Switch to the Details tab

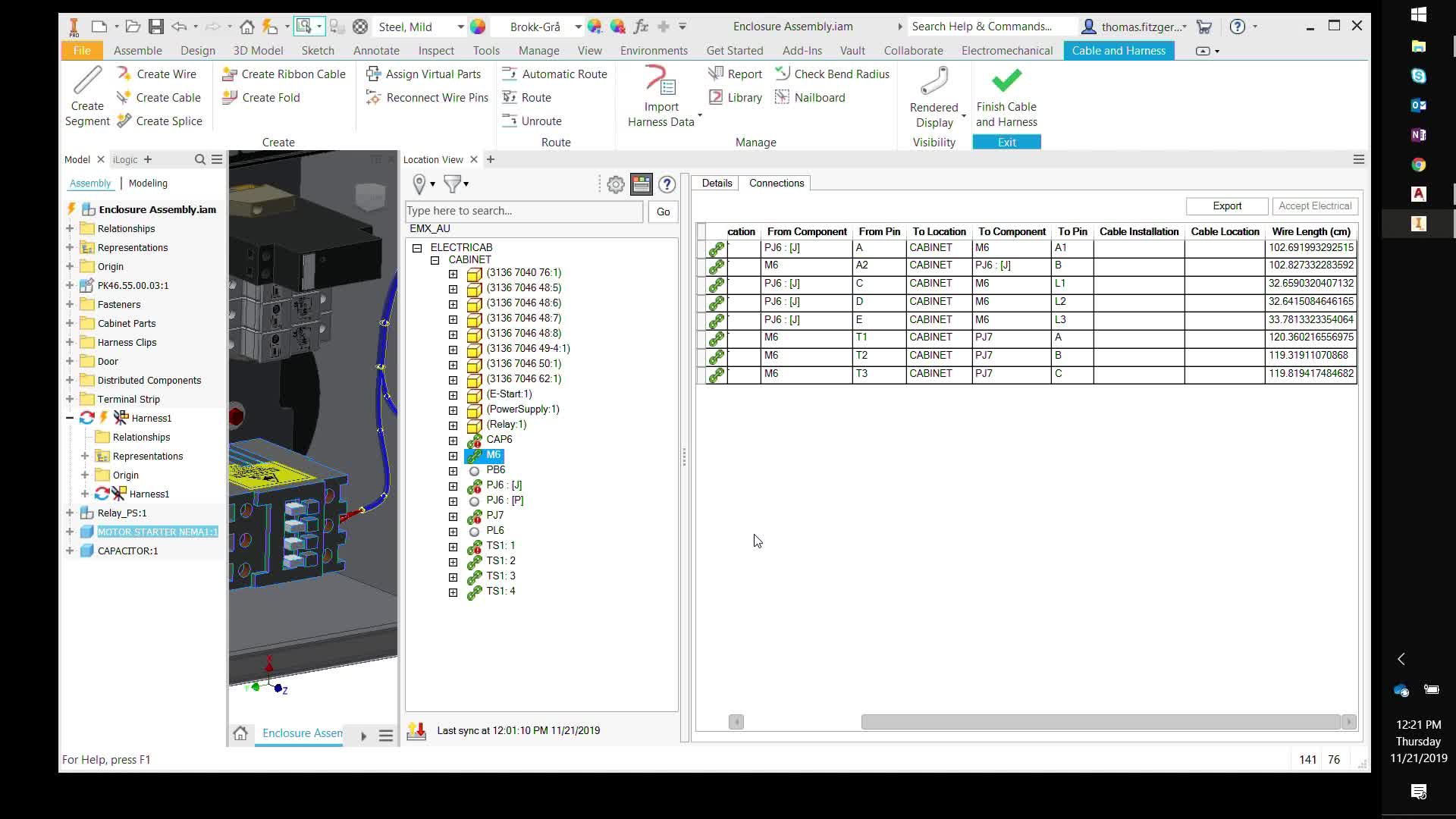(716, 183)
